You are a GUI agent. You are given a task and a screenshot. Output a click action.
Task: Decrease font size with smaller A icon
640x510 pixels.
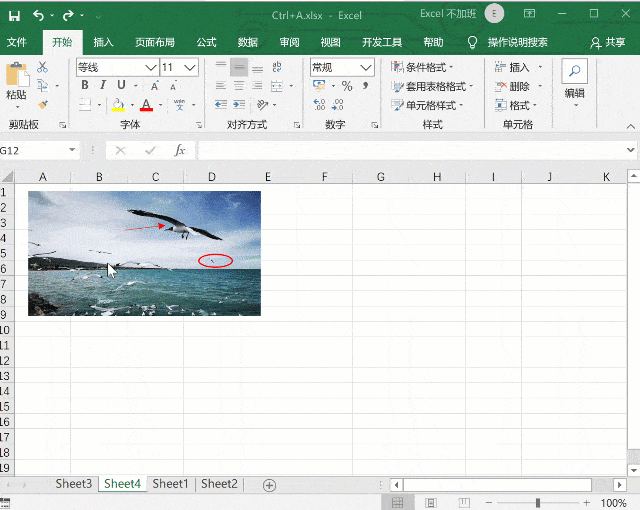click(x=173, y=86)
